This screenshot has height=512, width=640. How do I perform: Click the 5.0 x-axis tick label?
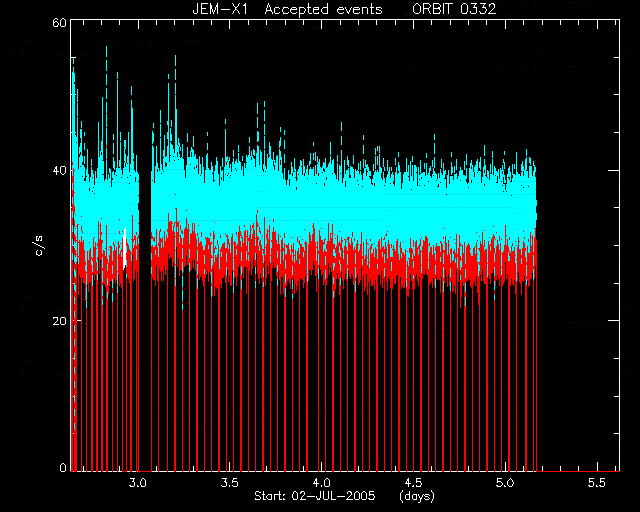(x=505, y=483)
